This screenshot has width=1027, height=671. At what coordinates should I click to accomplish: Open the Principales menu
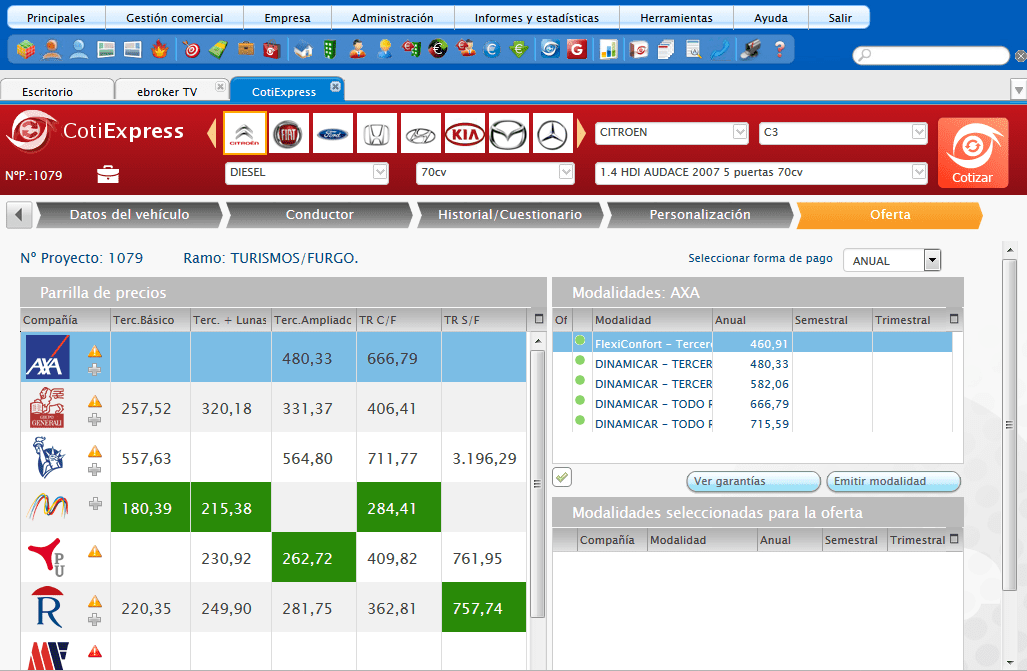[x=56, y=18]
